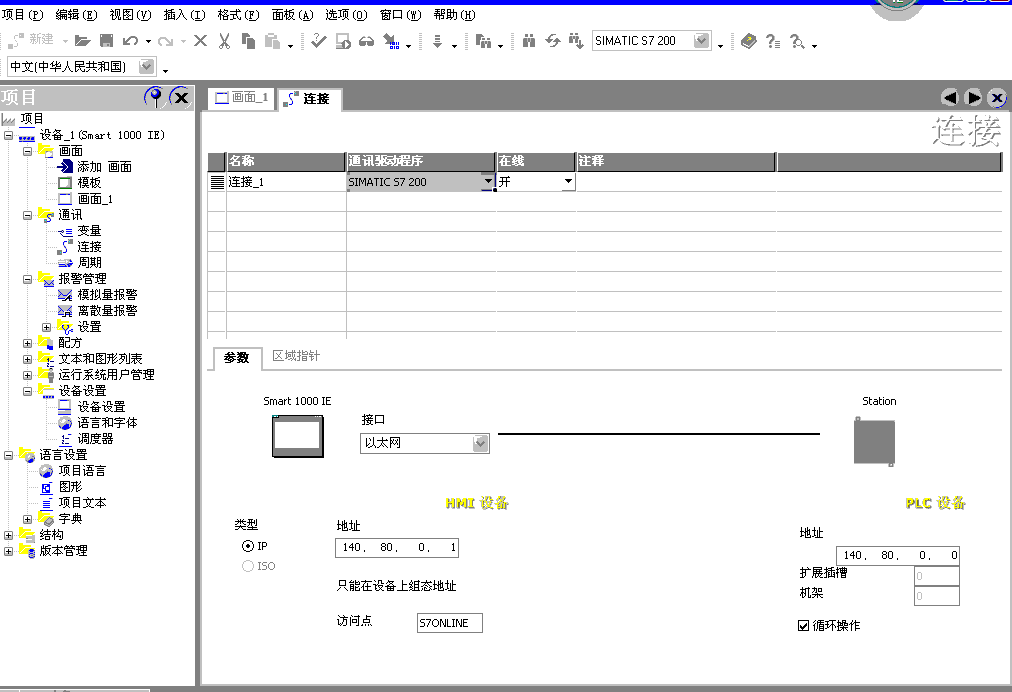Expand the 字典 node
The image size is (1012, 692).
click(x=27, y=519)
